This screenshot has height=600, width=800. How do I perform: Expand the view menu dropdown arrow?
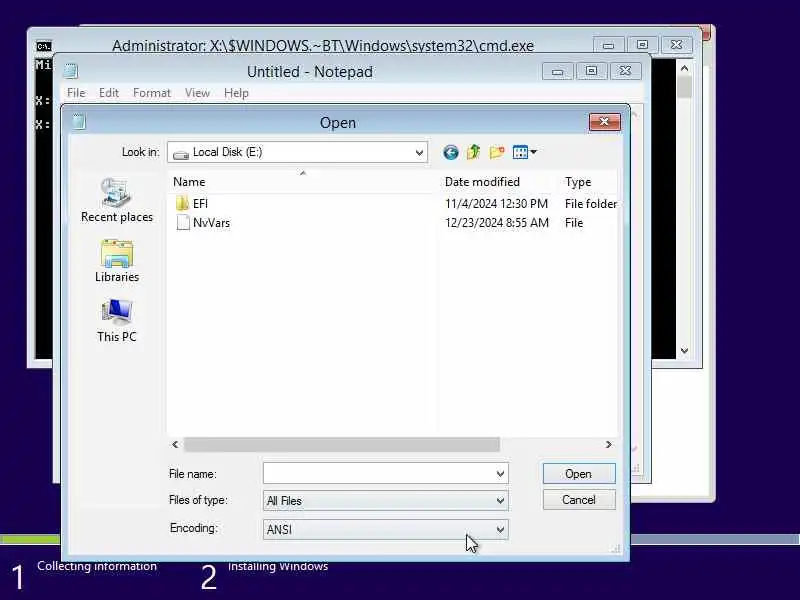click(x=534, y=152)
